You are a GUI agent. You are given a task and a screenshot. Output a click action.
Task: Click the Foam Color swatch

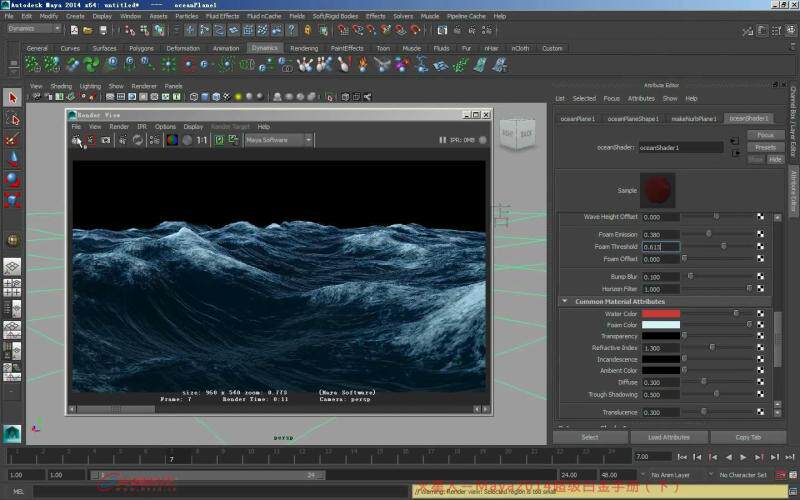(x=661, y=325)
